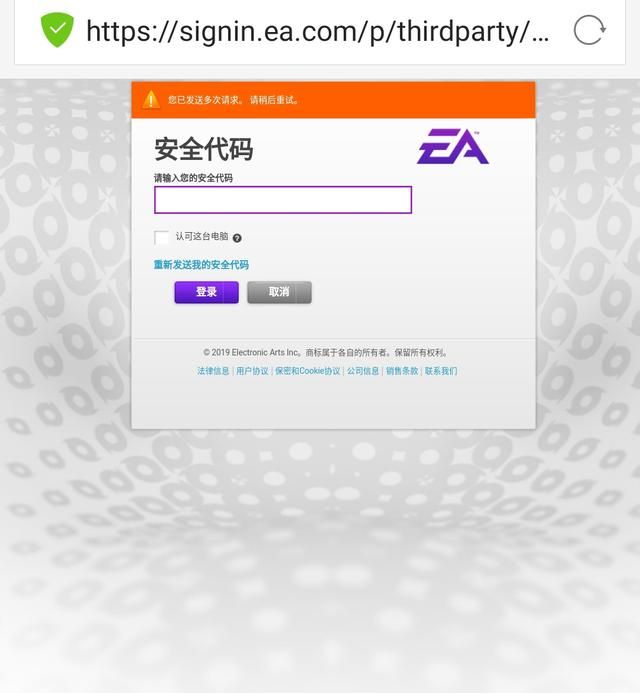640x693 pixels.
Task: Reload the page with the refresh icon
Action: (x=590, y=30)
